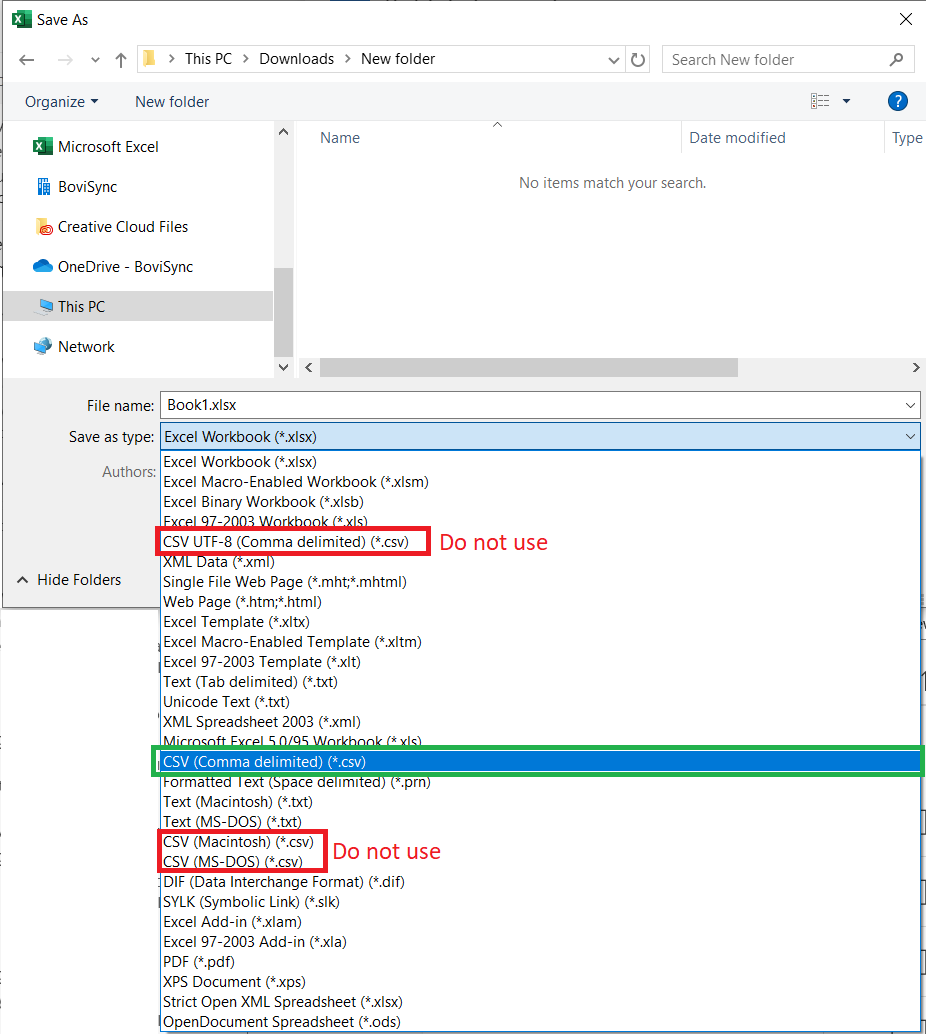Select Microsoft Excel in the sidebar

[x=96, y=147]
